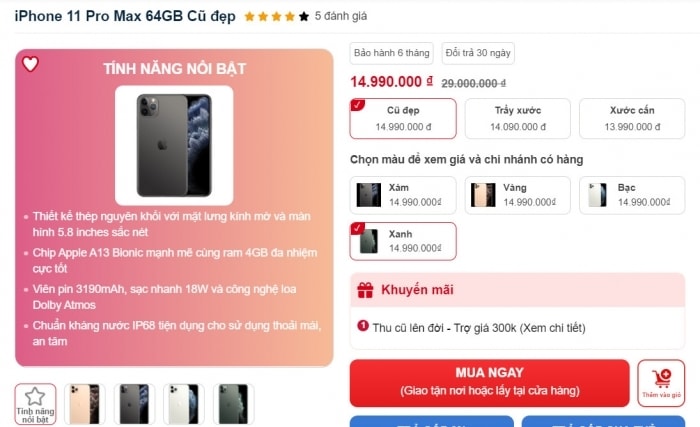Choose the Bạc color option

[x=632, y=195]
